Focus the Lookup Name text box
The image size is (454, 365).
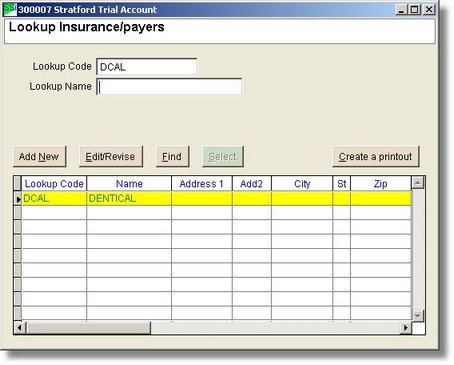(x=169, y=87)
